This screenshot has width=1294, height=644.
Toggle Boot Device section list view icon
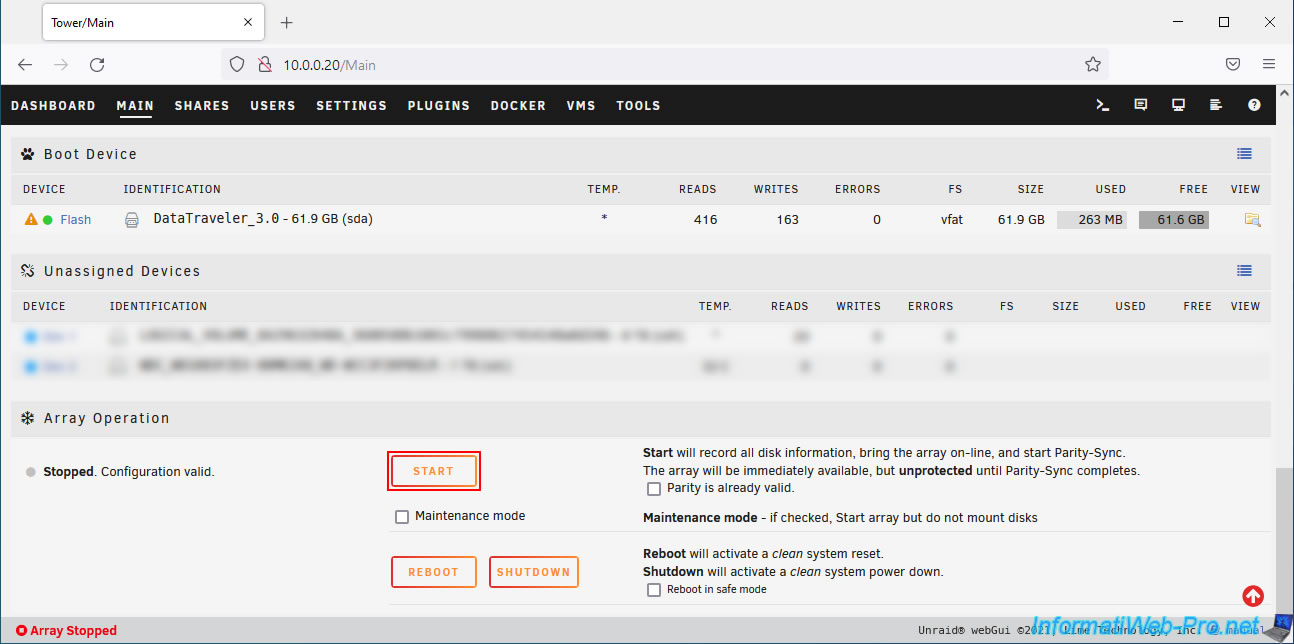[x=1244, y=154]
